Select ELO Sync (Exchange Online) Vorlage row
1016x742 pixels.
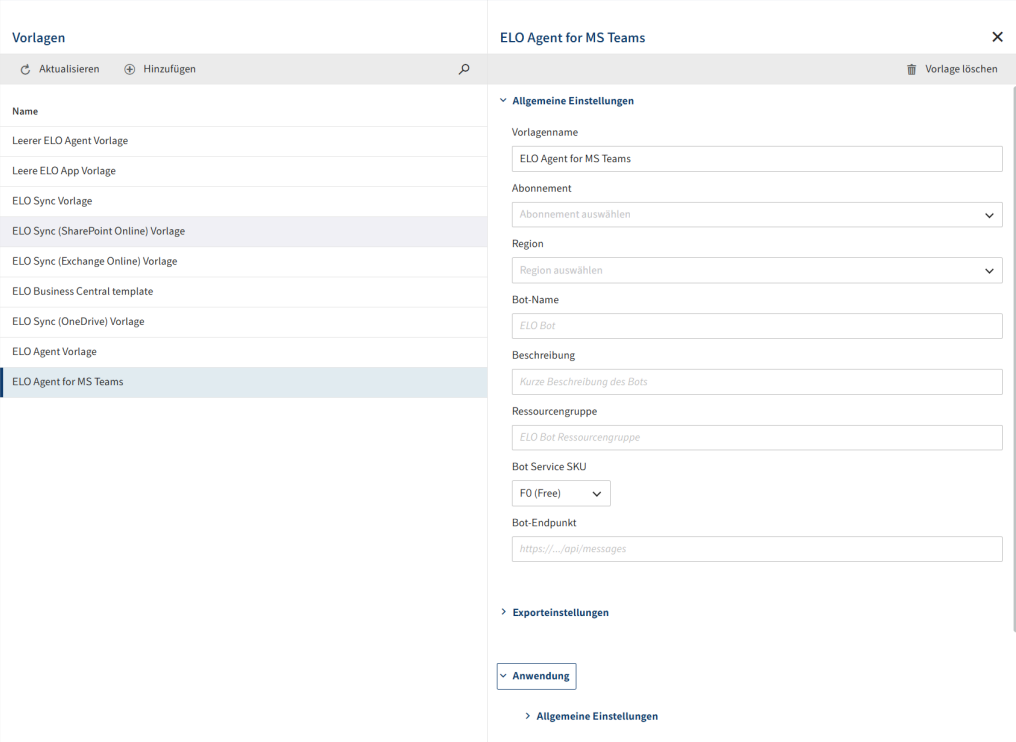[x=244, y=261]
